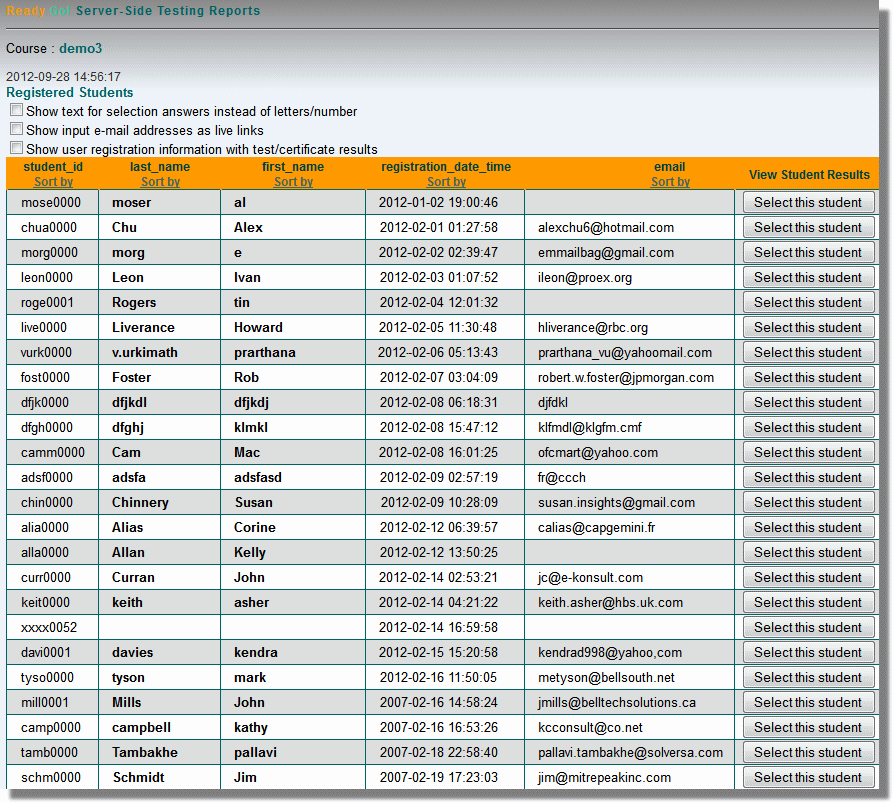Click email pallavi.tambakhe@solversa.com
Viewport: 893px width, 803px height.
630,753
